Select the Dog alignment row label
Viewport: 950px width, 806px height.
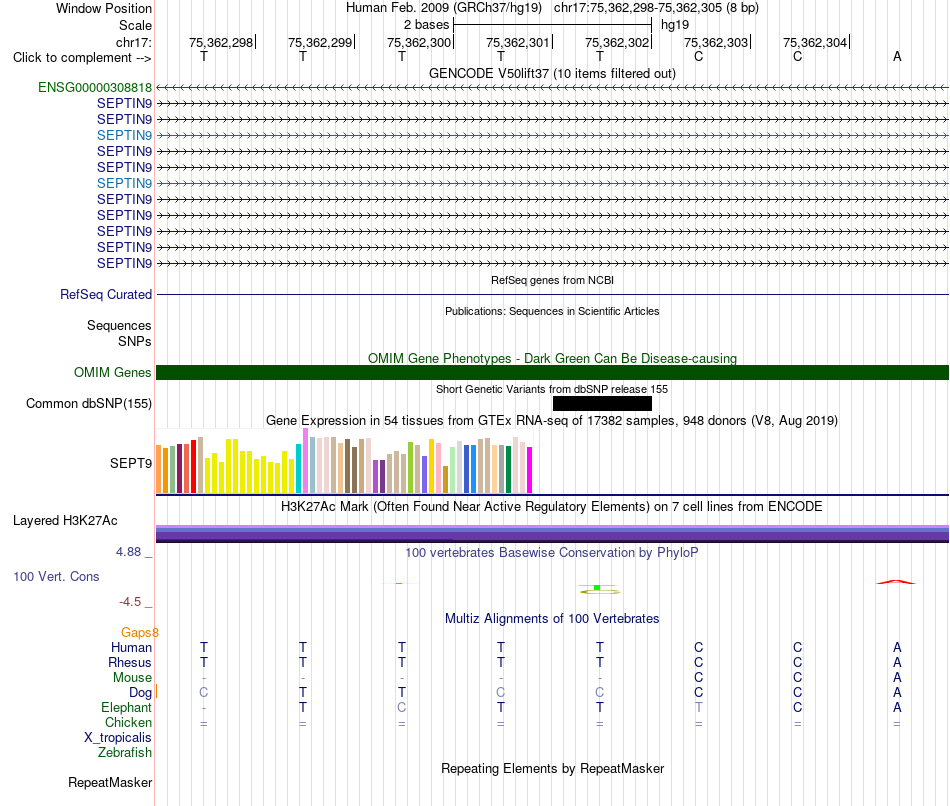click(140, 693)
